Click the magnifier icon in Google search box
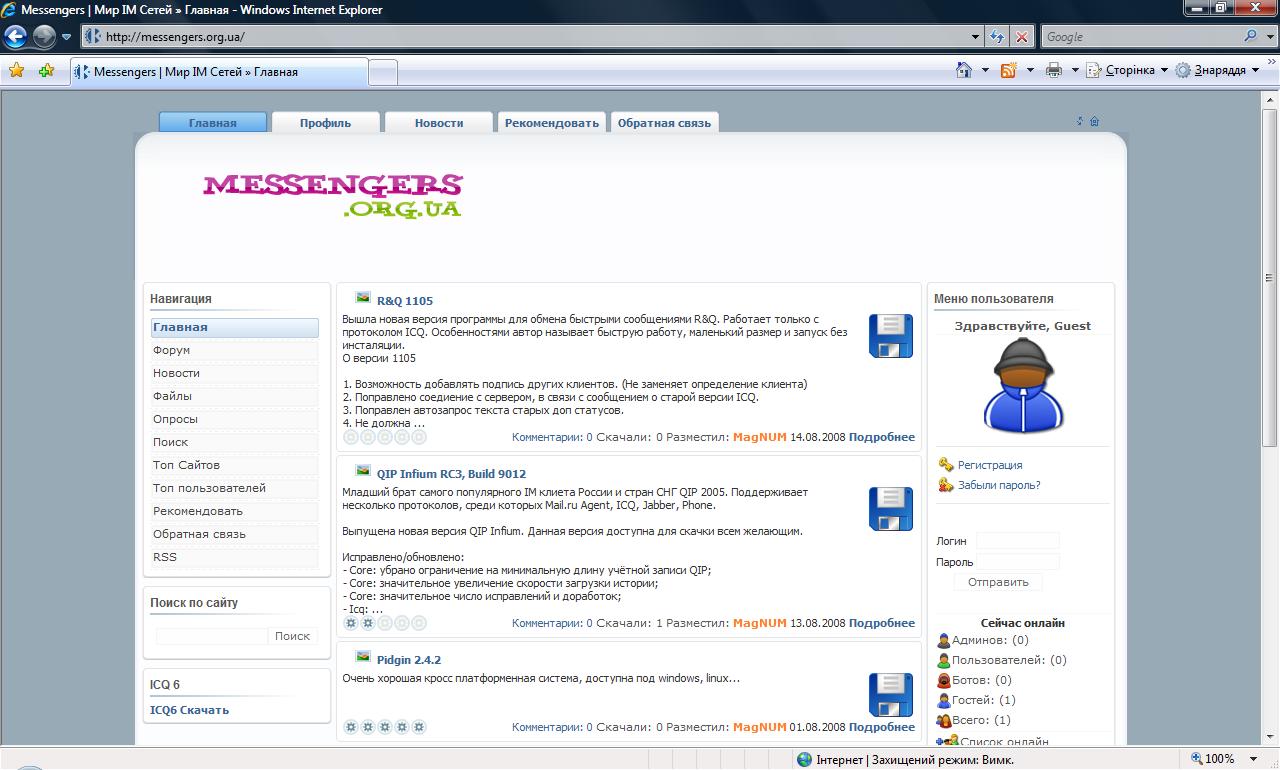 tap(1251, 36)
